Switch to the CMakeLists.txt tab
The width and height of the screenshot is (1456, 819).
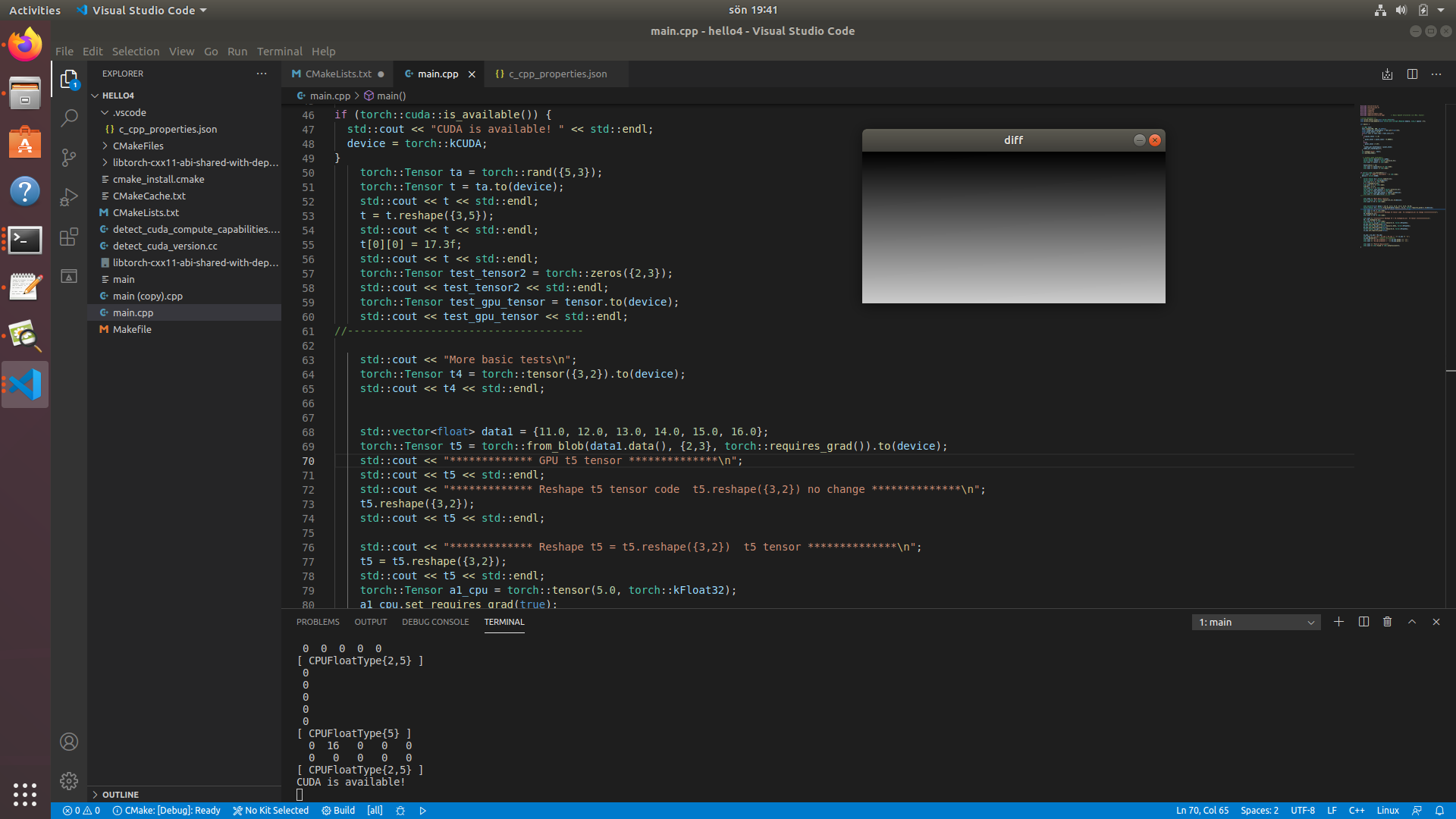point(338,74)
